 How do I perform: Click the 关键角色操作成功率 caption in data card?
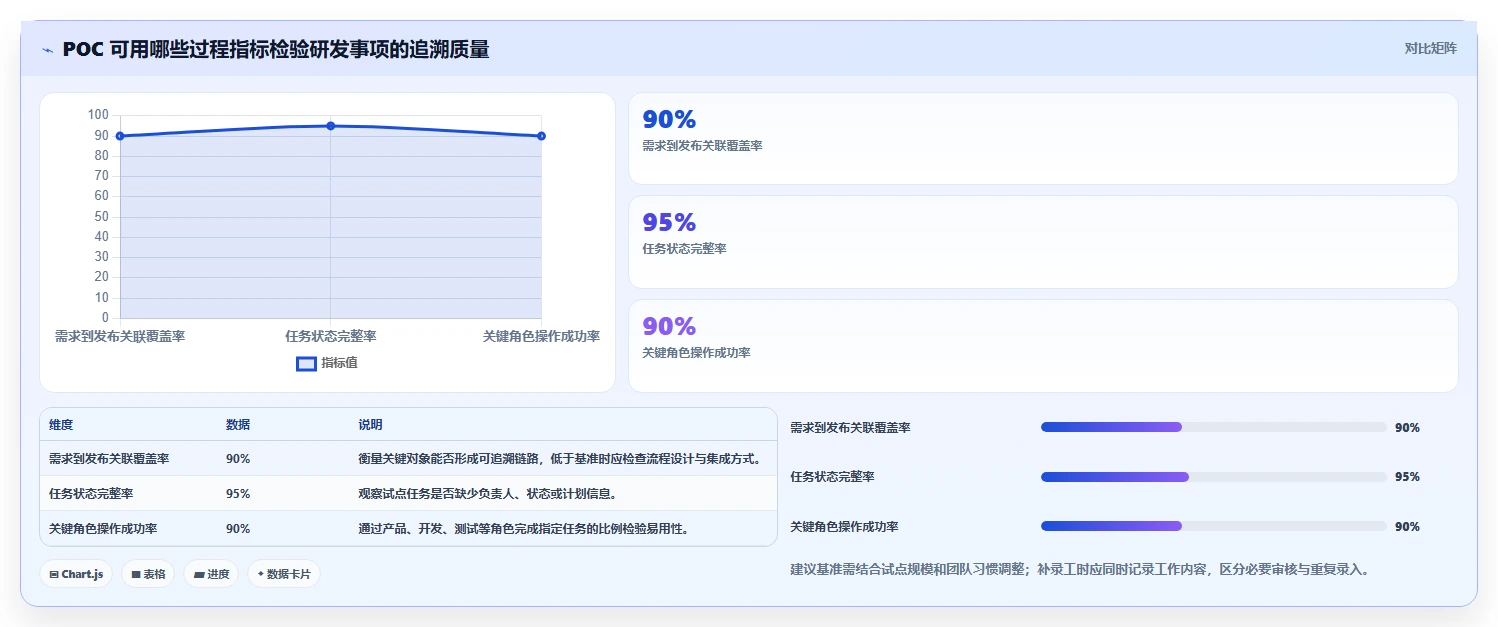(696, 353)
